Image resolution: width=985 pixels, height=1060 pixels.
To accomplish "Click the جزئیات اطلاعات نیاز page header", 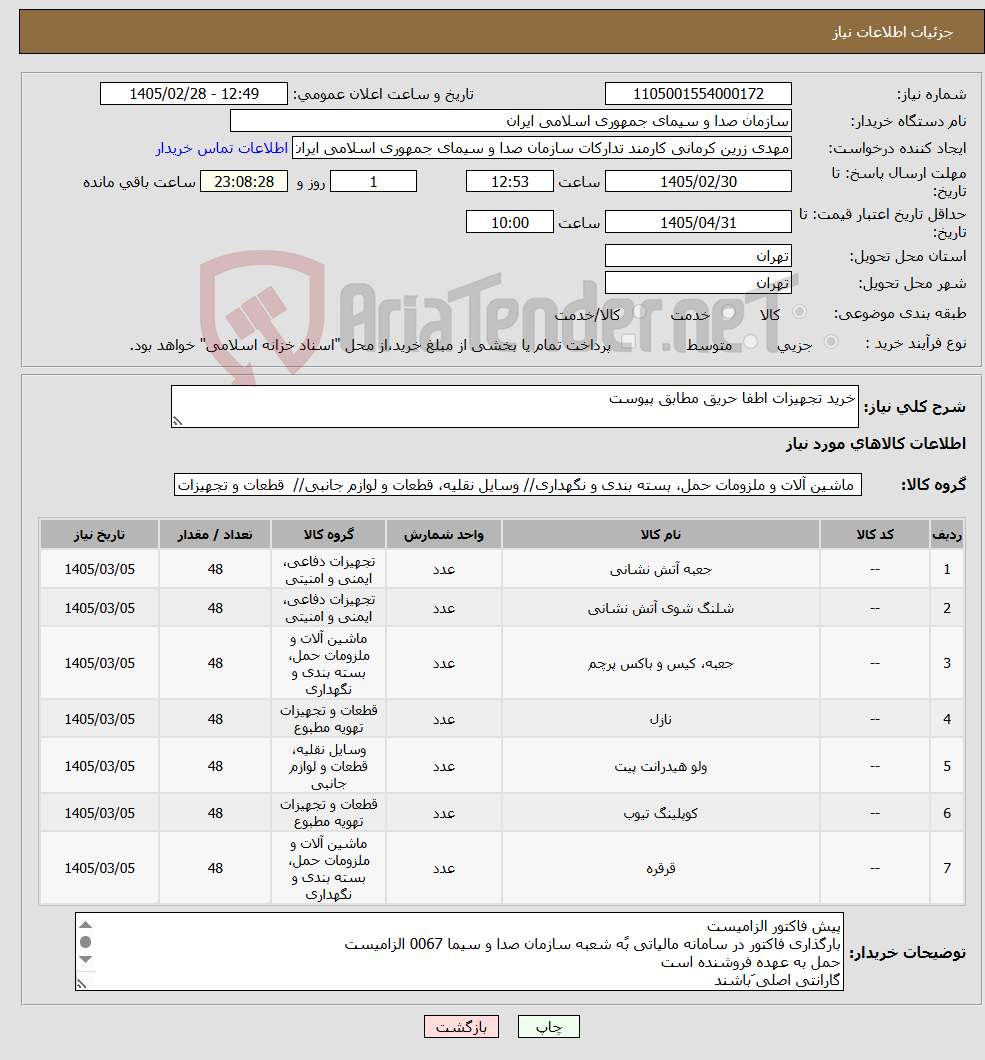I will pyautogui.click(x=892, y=32).
